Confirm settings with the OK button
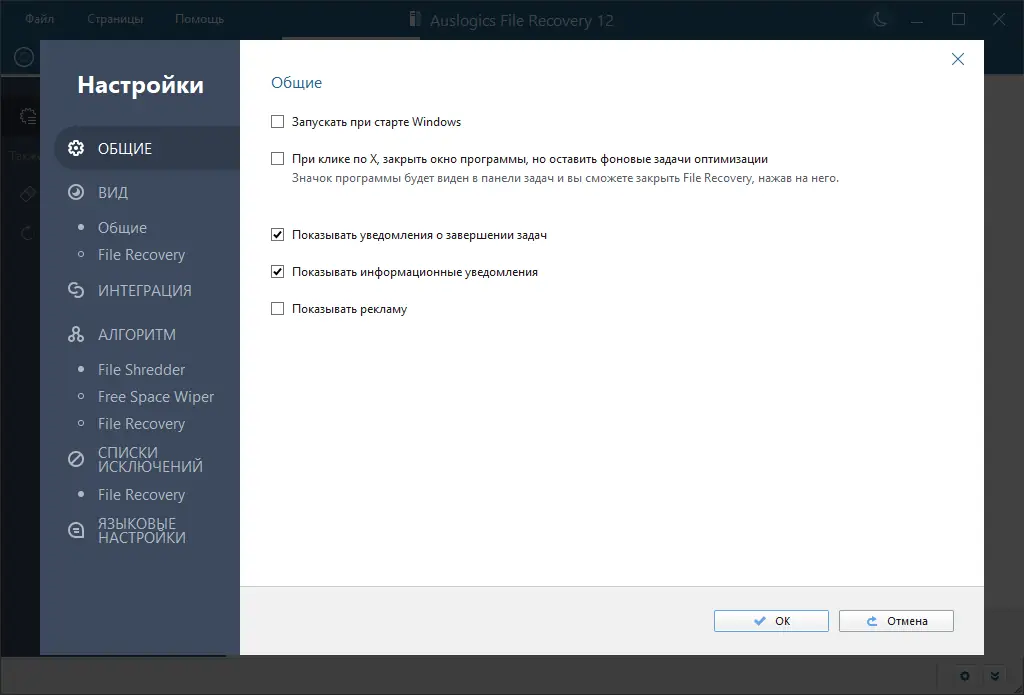 click(x=770, y=620)
